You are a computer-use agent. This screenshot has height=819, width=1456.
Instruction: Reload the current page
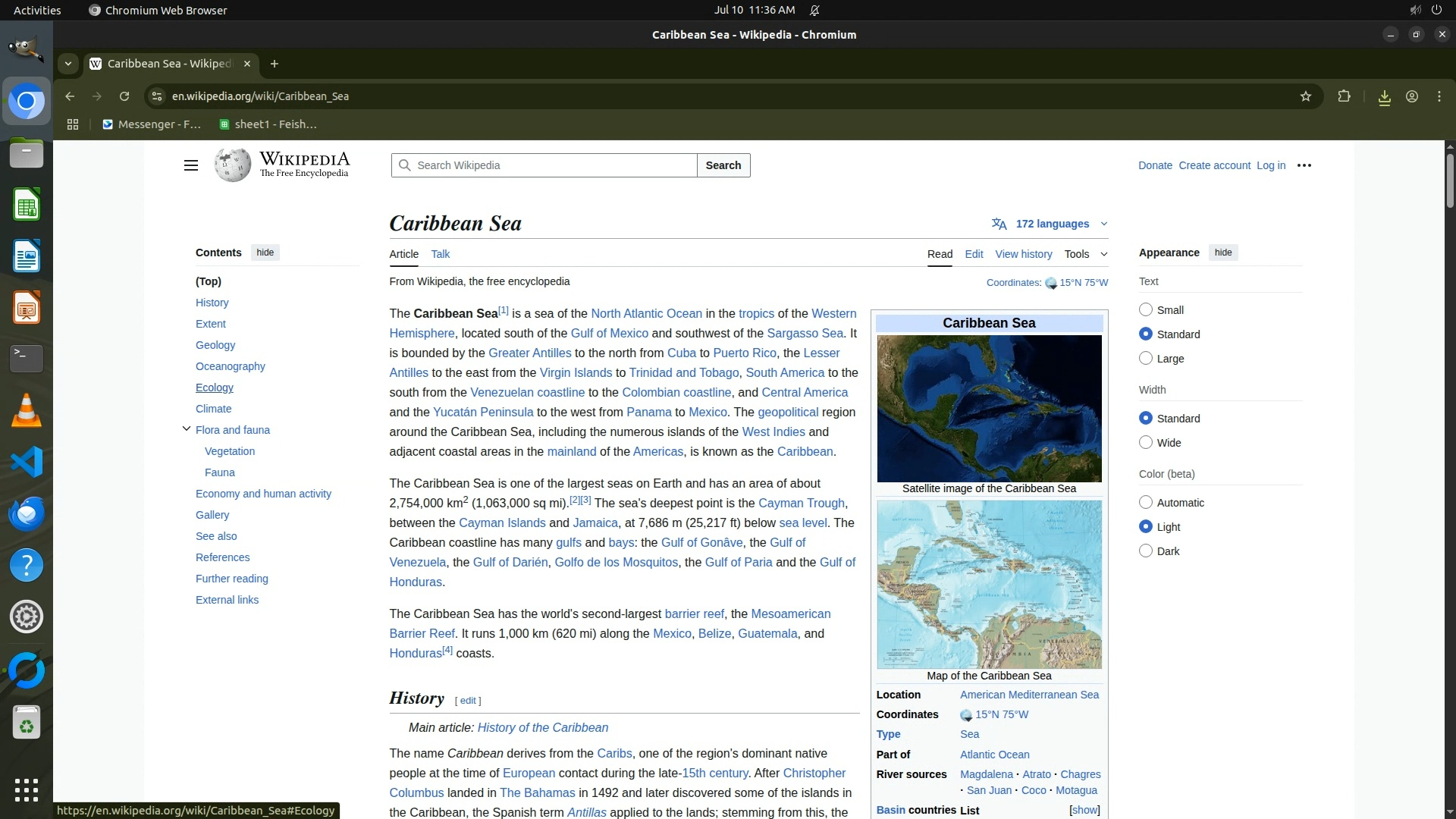pyautogui.click(x=124, y=96)
